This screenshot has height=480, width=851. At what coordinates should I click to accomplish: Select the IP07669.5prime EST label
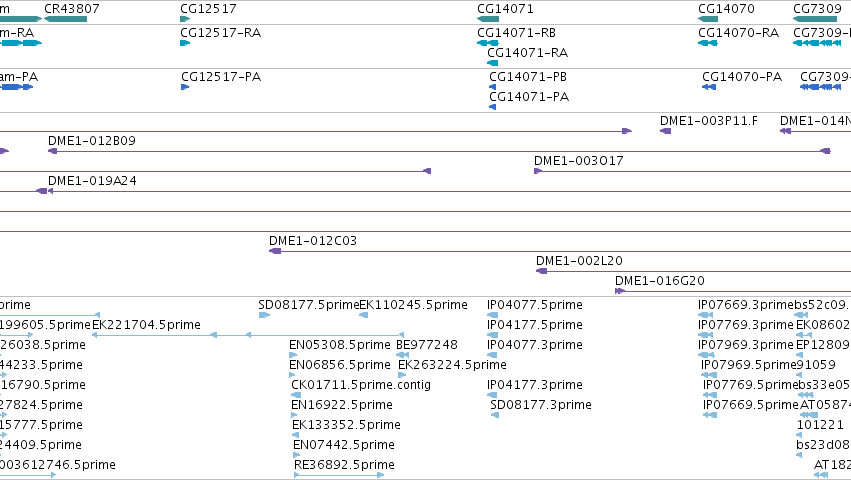pyautogui.click(x=751, y=405)
